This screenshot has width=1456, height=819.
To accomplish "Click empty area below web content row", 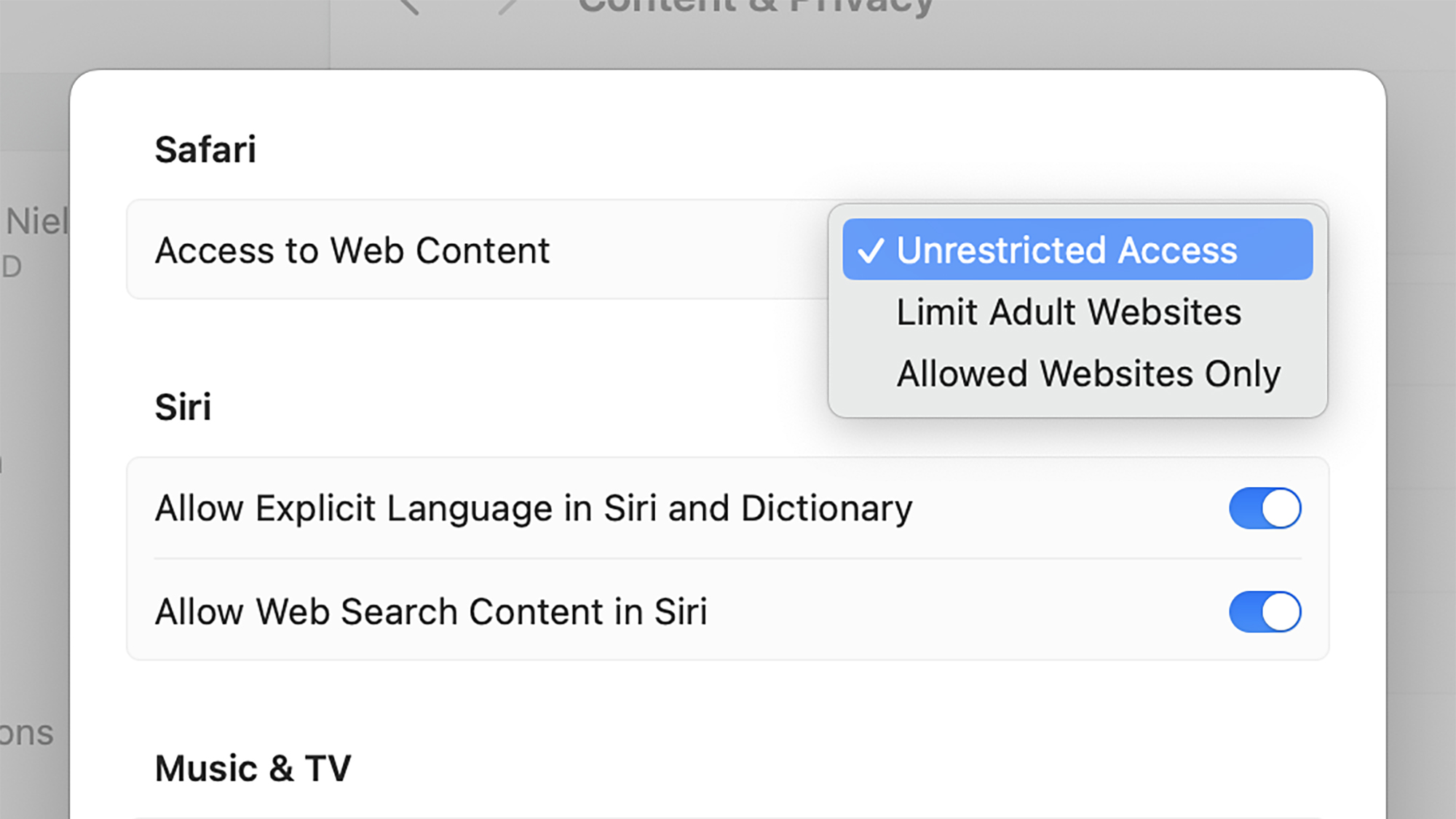I will (473, 342).
